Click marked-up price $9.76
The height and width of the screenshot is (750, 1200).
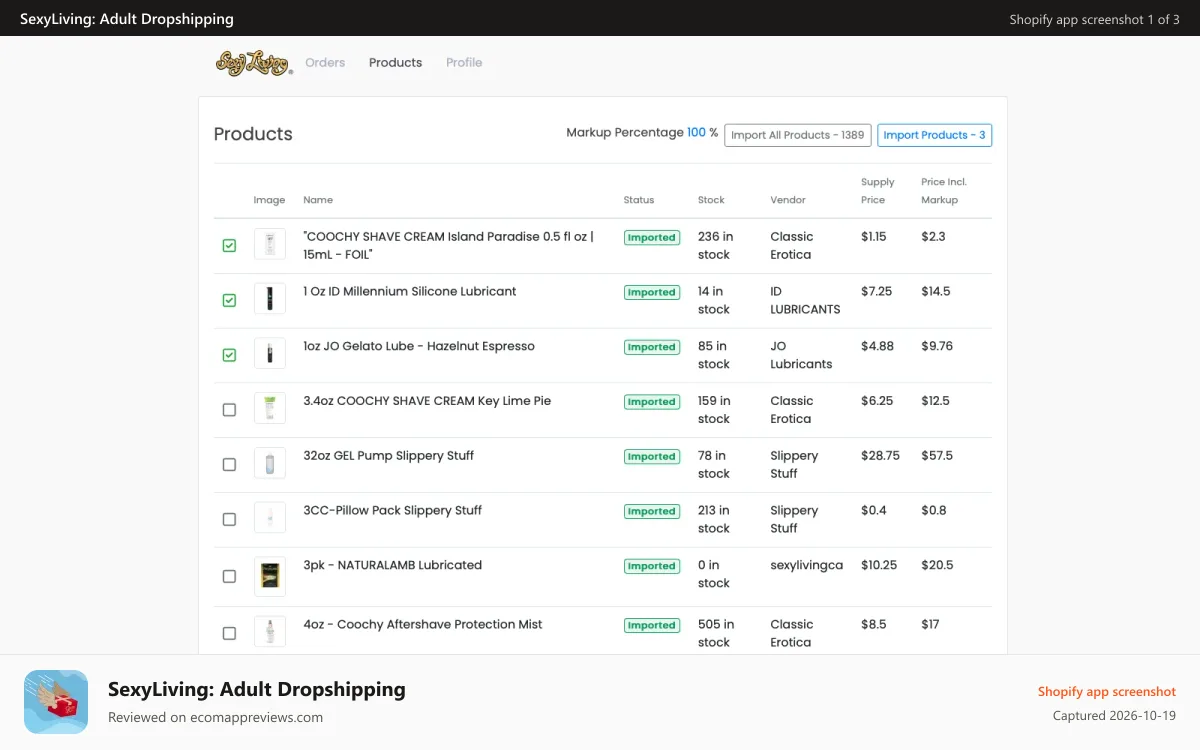937,346
